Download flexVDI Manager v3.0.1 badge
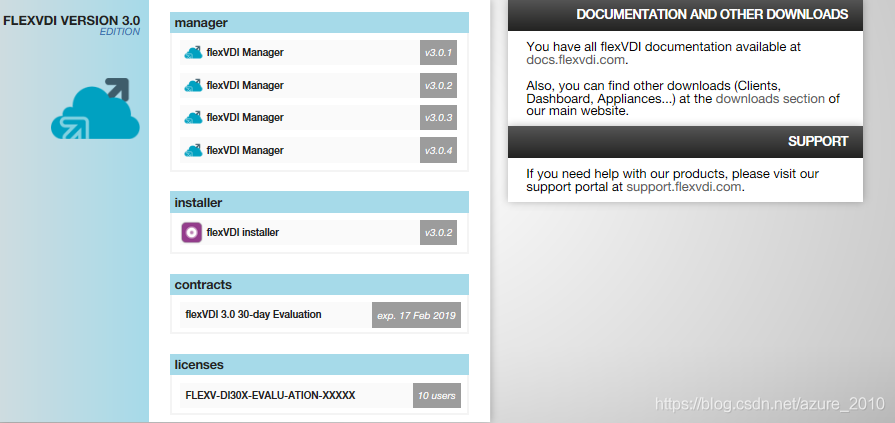This screenshot has height=423, width=895. click(x=438, y=53)
